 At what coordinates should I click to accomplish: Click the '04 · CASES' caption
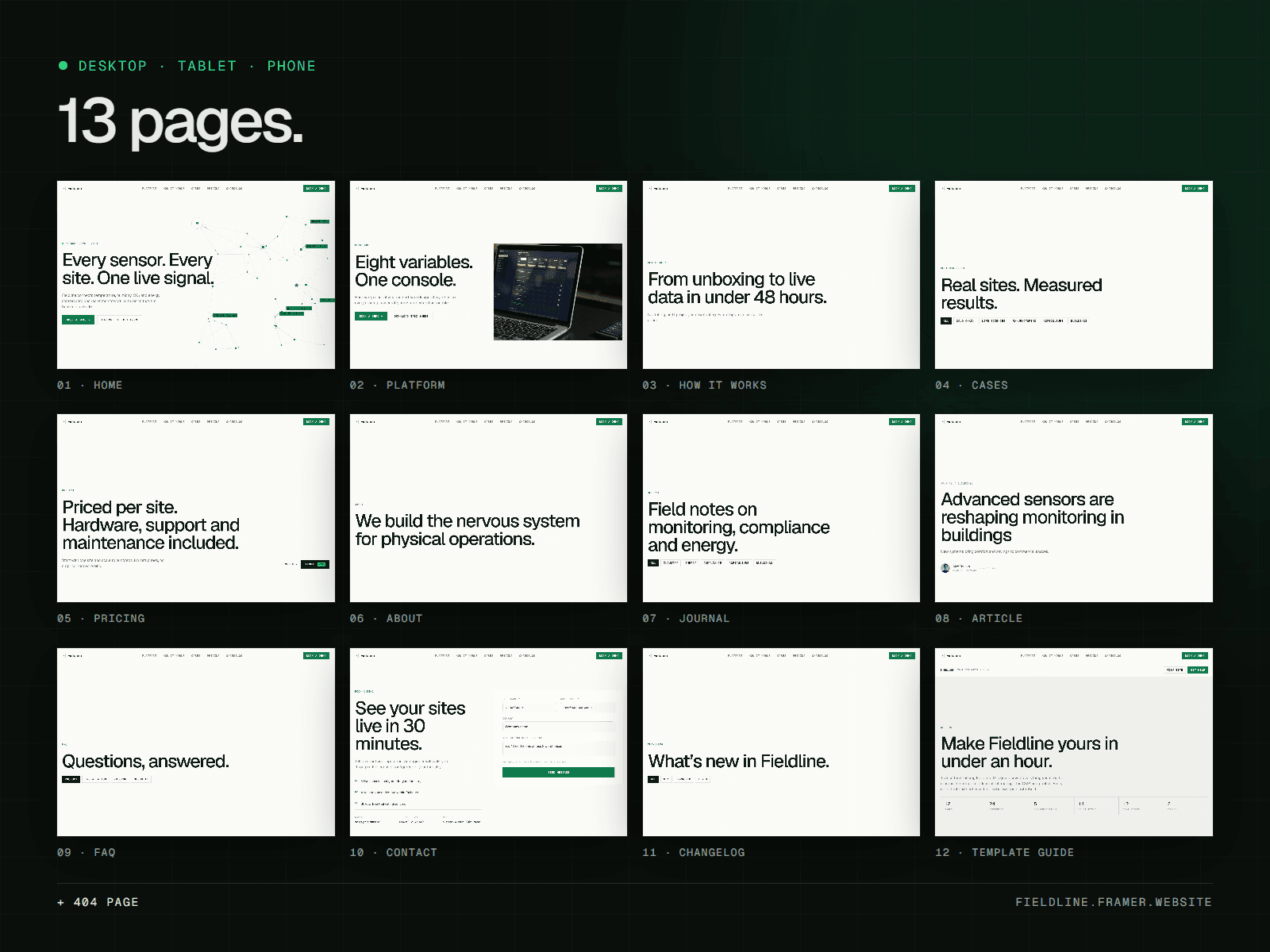click(972, 385)
